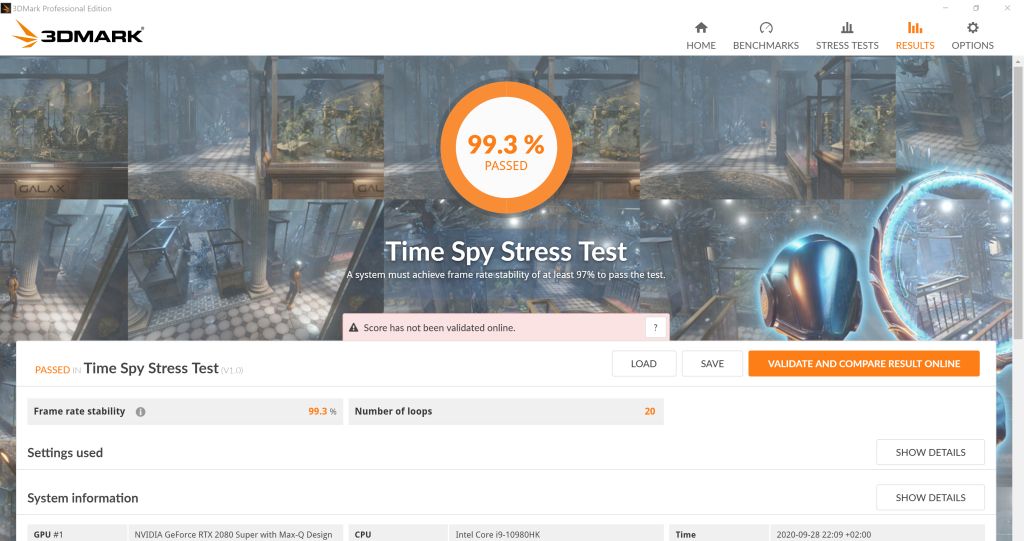Image resolution: width=1024 pixels, height=541 pixels.
Task: Click 'Score has not been validated online' text
Action: [440, 328]
